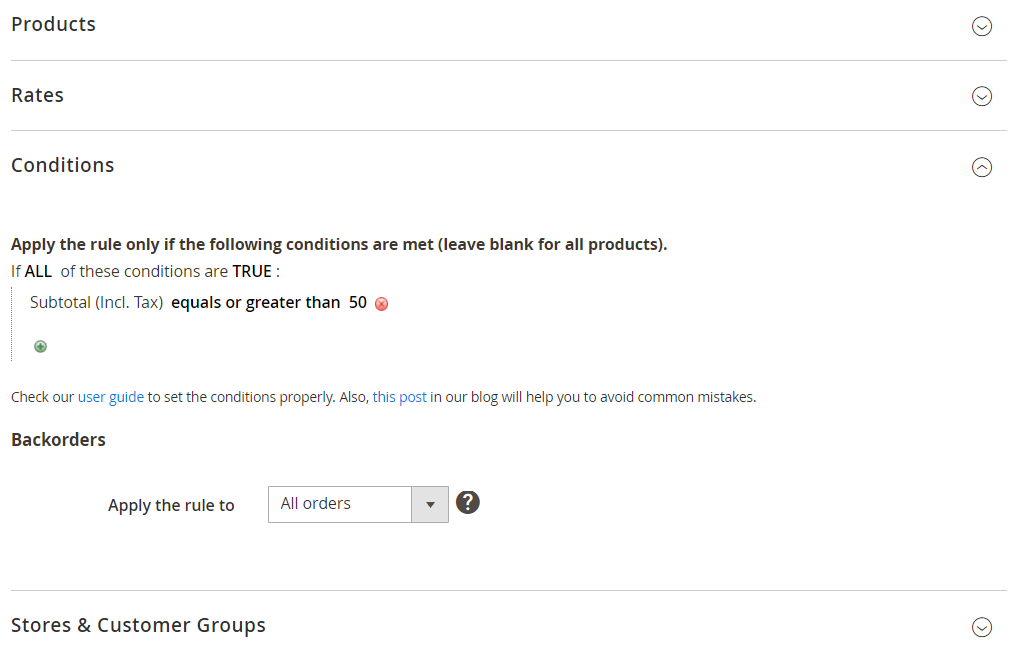Screen dimensions: 1016x648
Task: Expand the Products section chevron
Action: click(982, 26)
